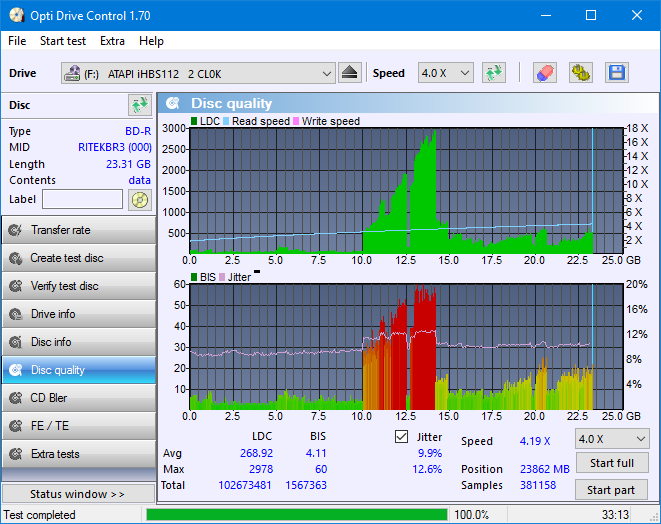Viewport: 661px width, 524px height.
Task: Click the Test completed status text
Action: 40,515
